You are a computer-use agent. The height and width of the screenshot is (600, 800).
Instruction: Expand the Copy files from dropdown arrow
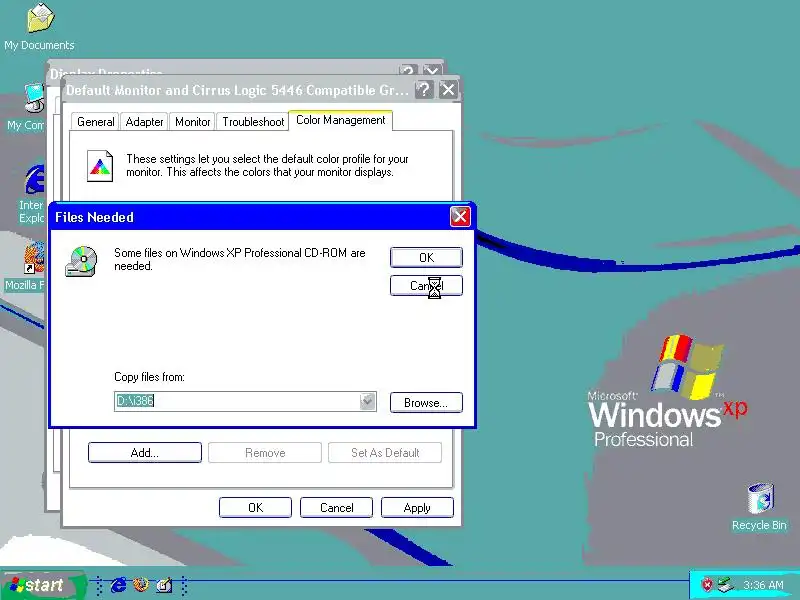point(367,402)
